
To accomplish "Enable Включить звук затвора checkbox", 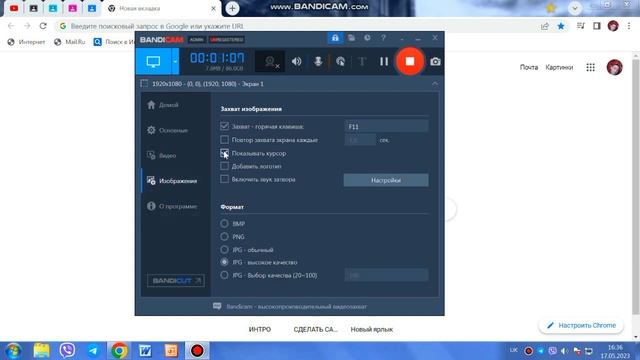I will [224, 179].
